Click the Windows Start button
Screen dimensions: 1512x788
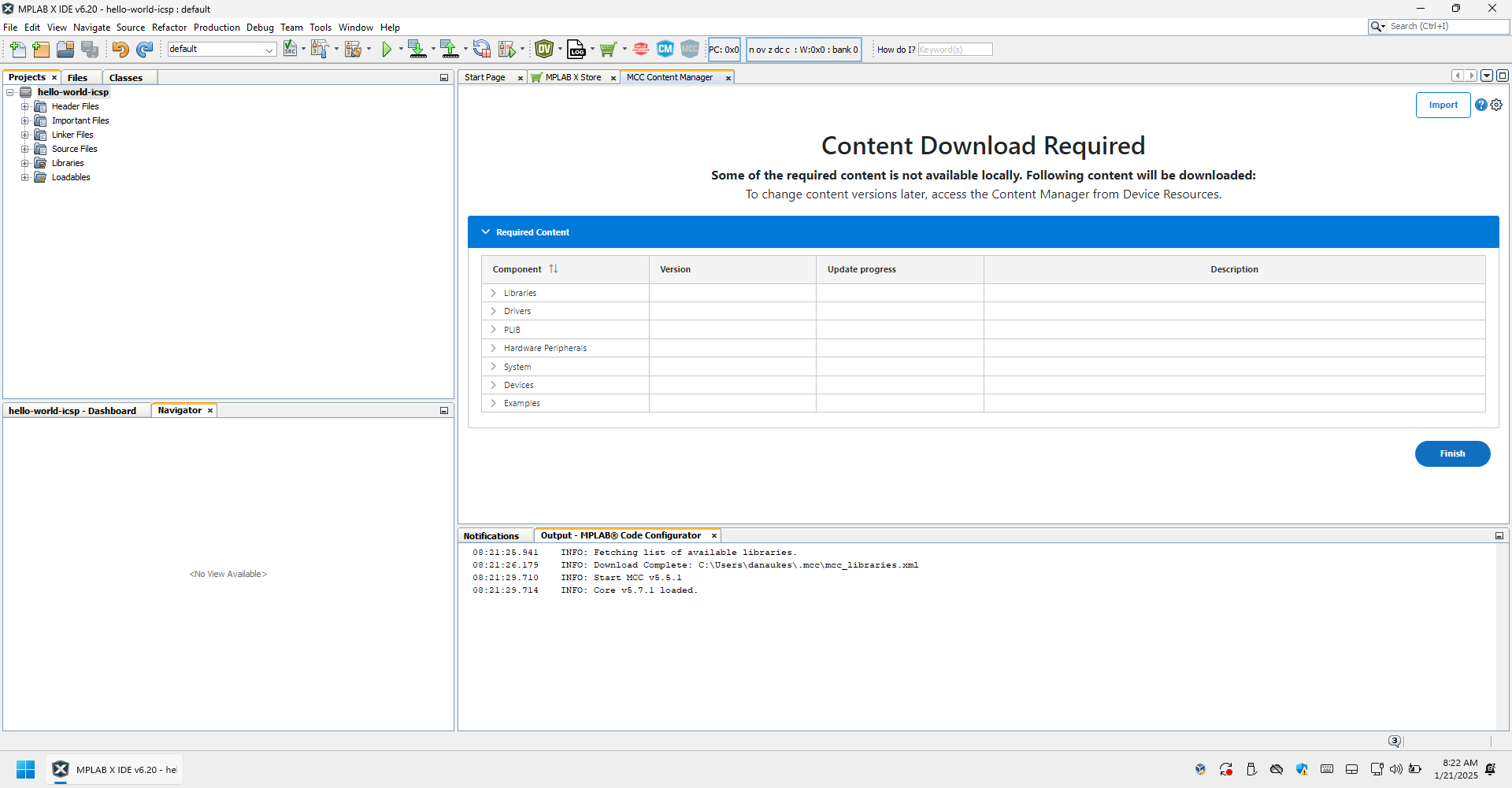(x=26, y=769)
